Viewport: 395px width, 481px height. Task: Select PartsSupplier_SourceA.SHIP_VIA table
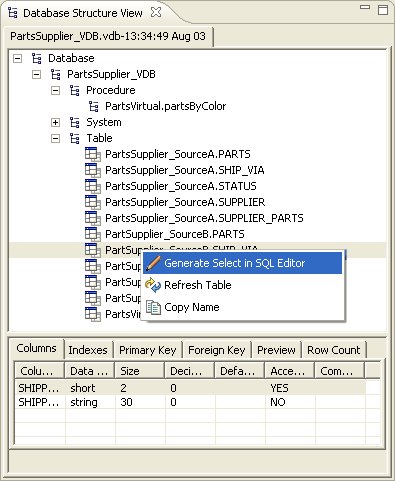pyautogui.click(x=185, y=170)
